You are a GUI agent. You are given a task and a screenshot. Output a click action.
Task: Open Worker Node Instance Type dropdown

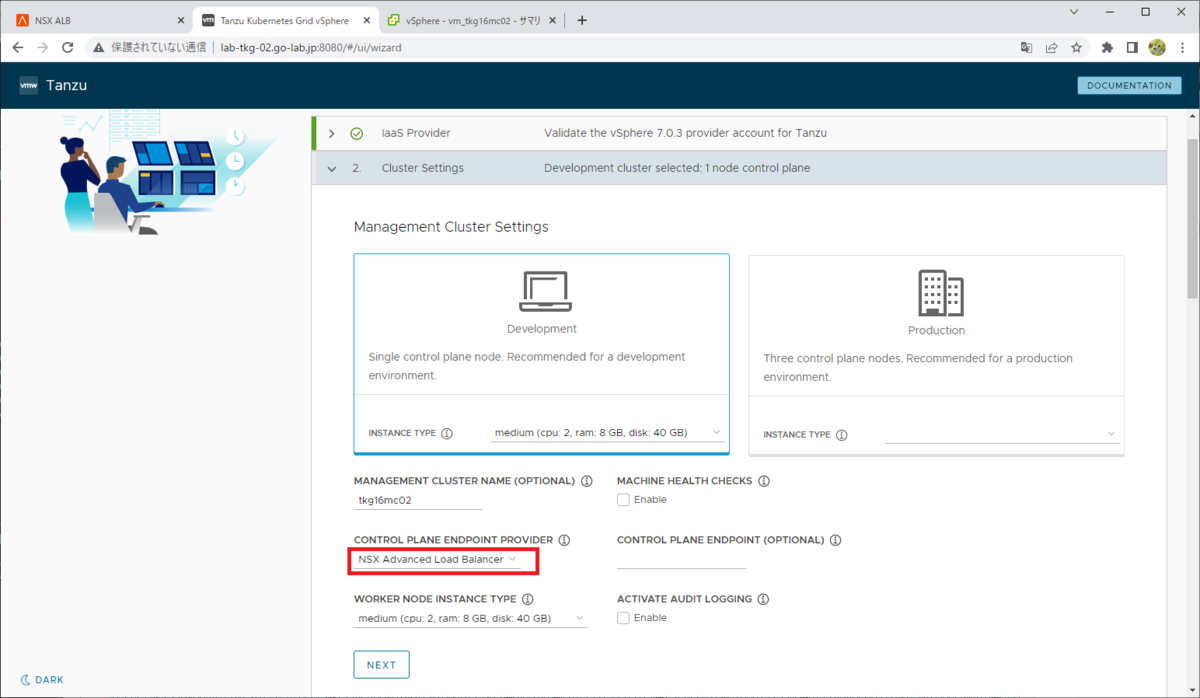pyautogui.click(x=470, y=619)
